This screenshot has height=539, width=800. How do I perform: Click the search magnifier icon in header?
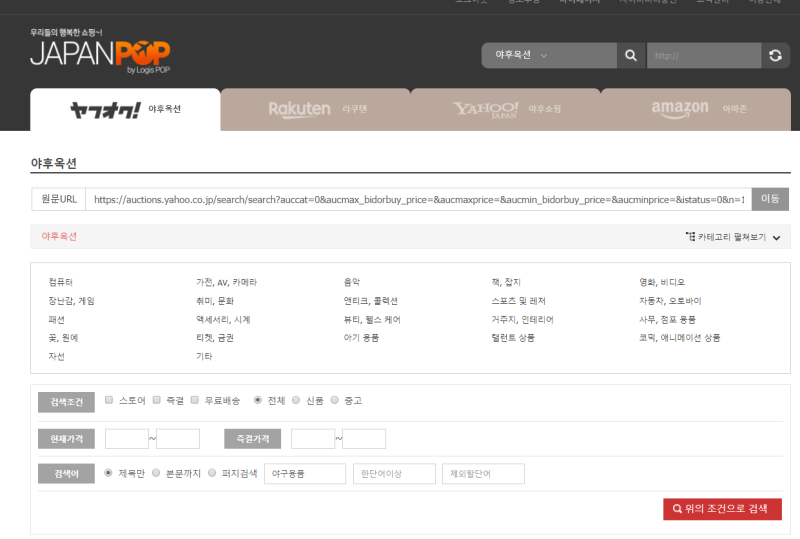click(x=631, y=56)
